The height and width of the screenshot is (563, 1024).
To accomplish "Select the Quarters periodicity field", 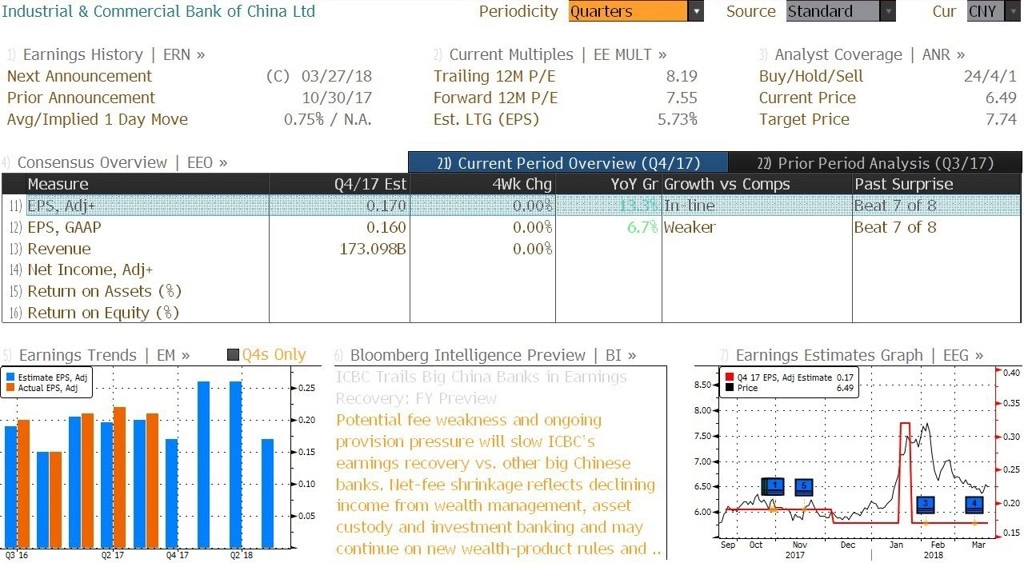I will [x=628, y=11].
